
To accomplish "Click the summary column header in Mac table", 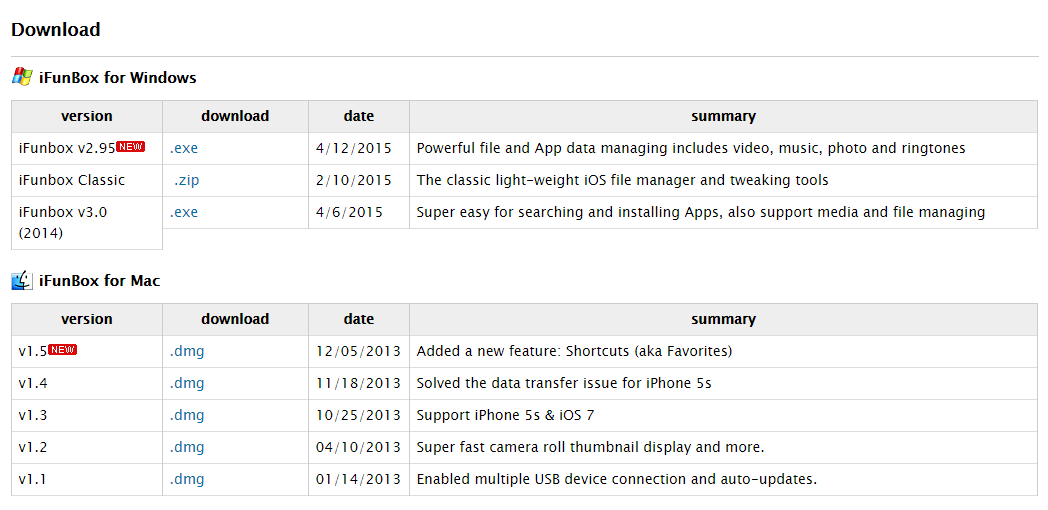I will 723,319.
